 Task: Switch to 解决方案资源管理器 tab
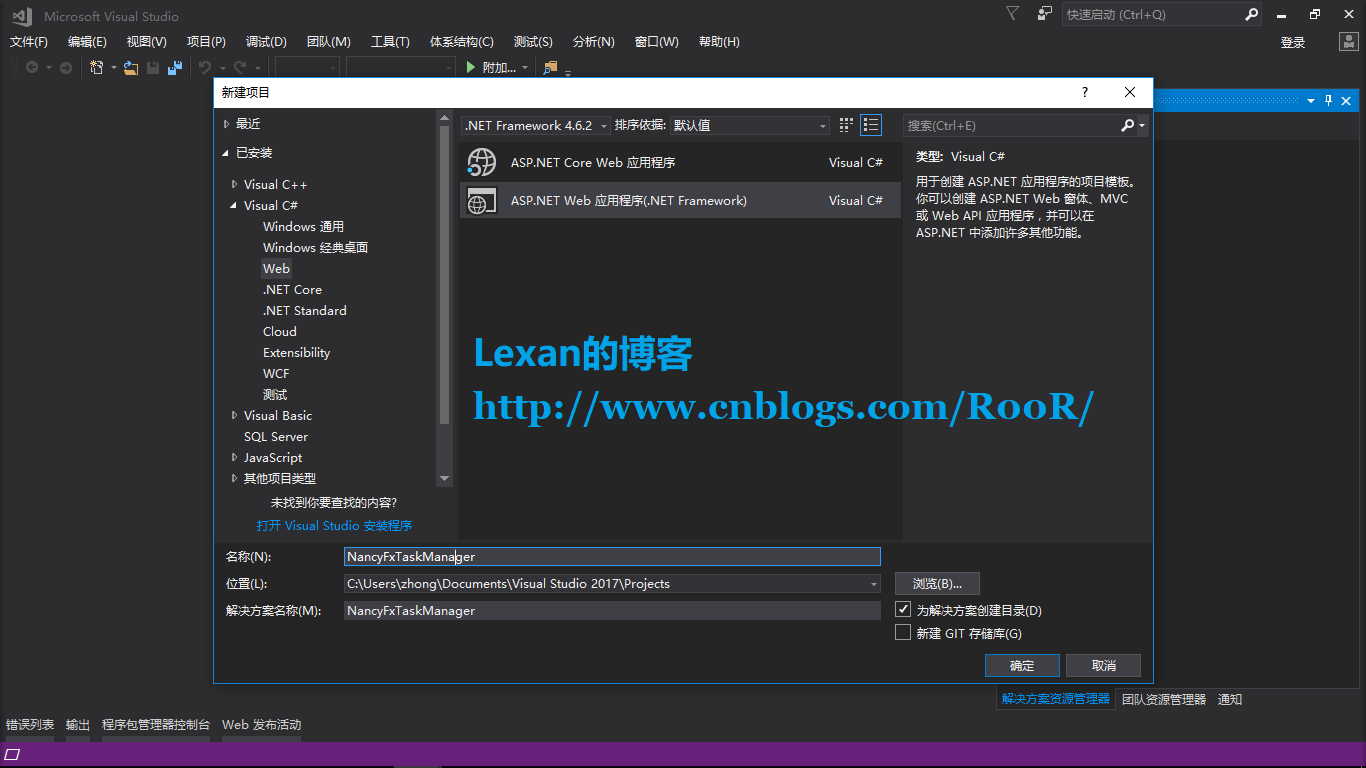tap(1056, 699)
